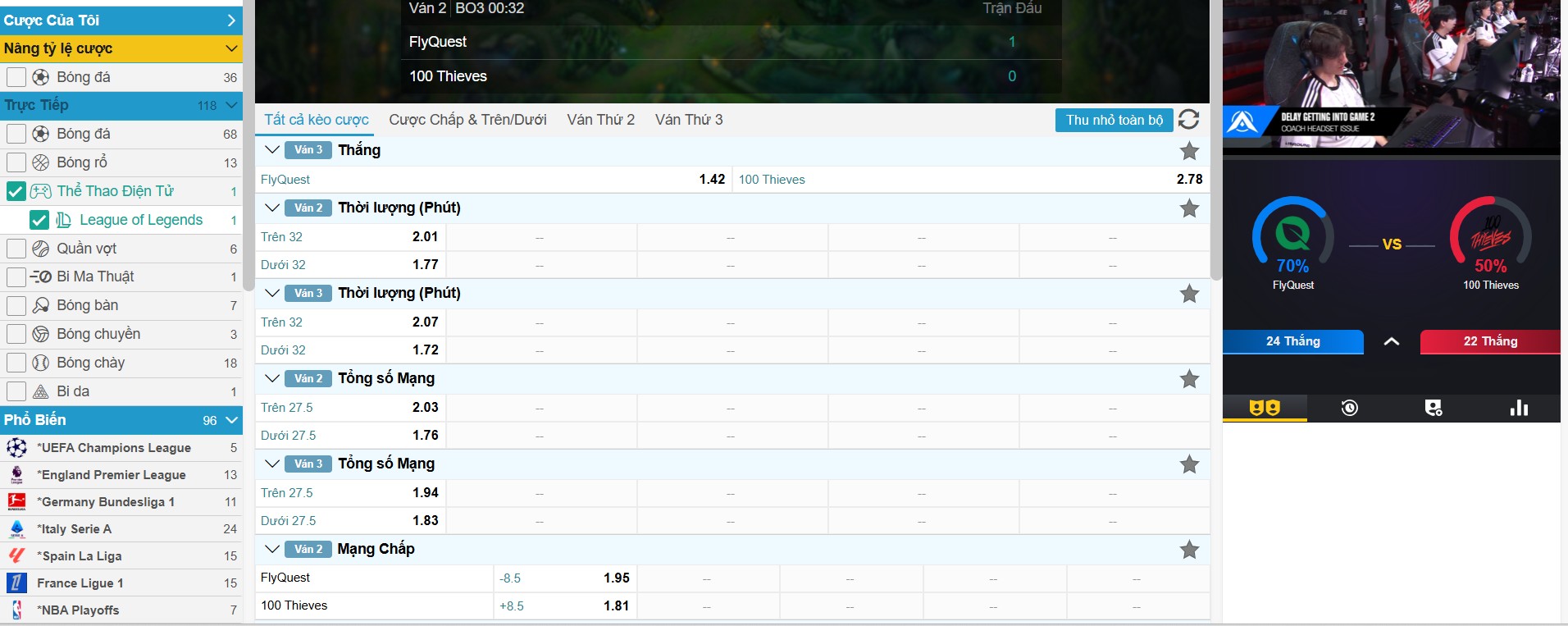The width and height of the screenshot is (1568, 626).
Task: Switch to Cược Chấp & Trên/Dưới tab
Action: pyautogui.click(x=467, y=120)
